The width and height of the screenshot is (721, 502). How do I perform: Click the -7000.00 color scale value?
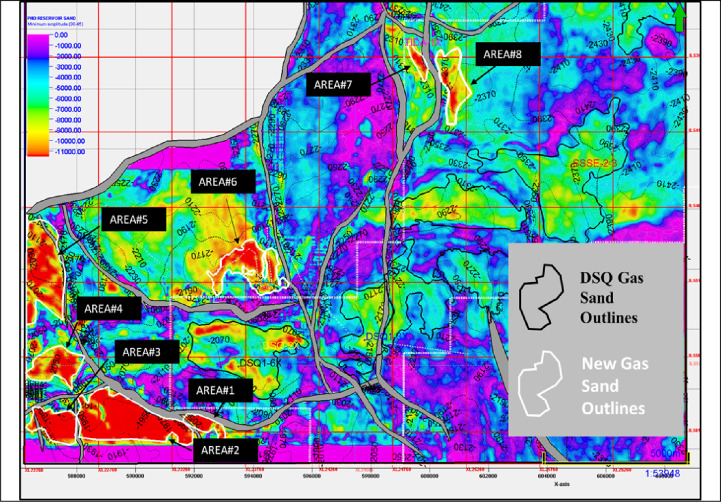pos(68,109)
